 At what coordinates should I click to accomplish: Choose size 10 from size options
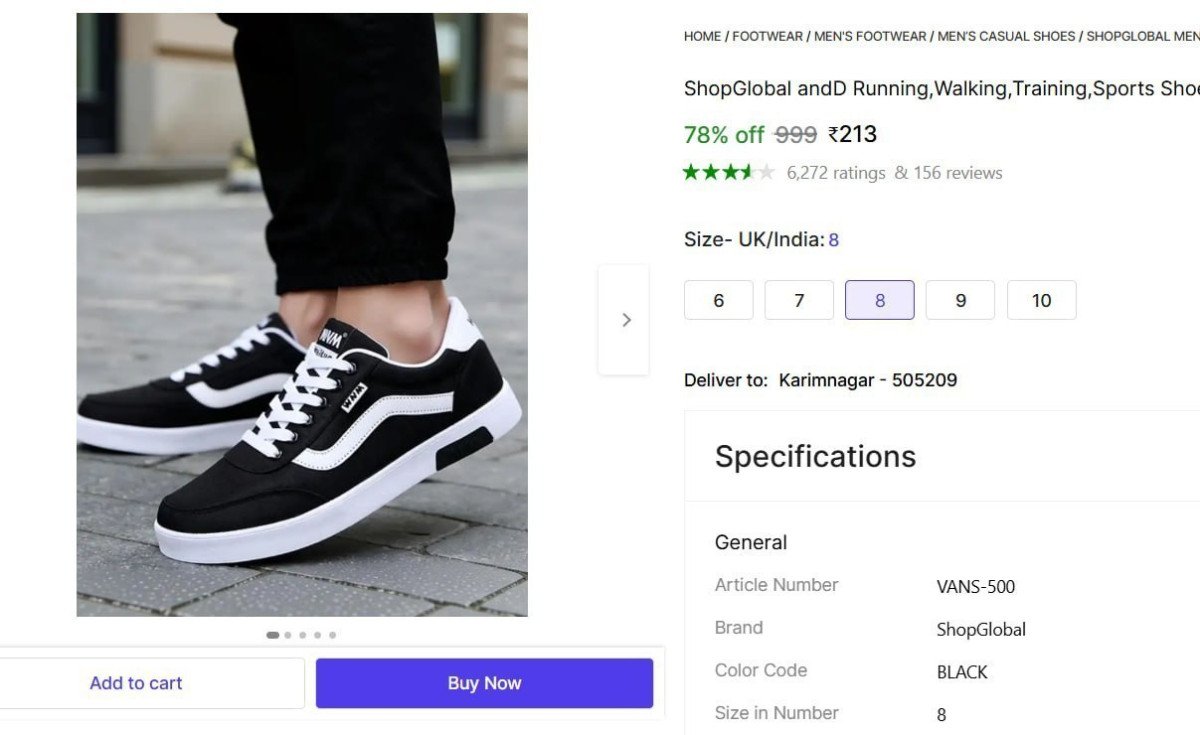1041,300
